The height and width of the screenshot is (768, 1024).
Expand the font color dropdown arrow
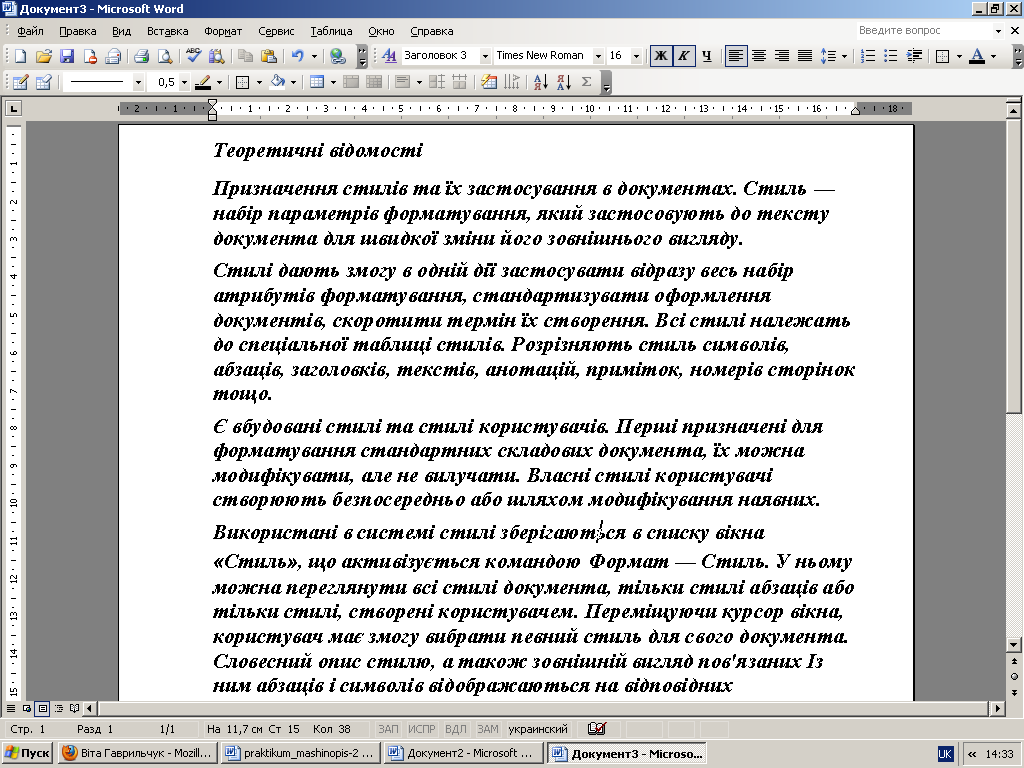993,56
